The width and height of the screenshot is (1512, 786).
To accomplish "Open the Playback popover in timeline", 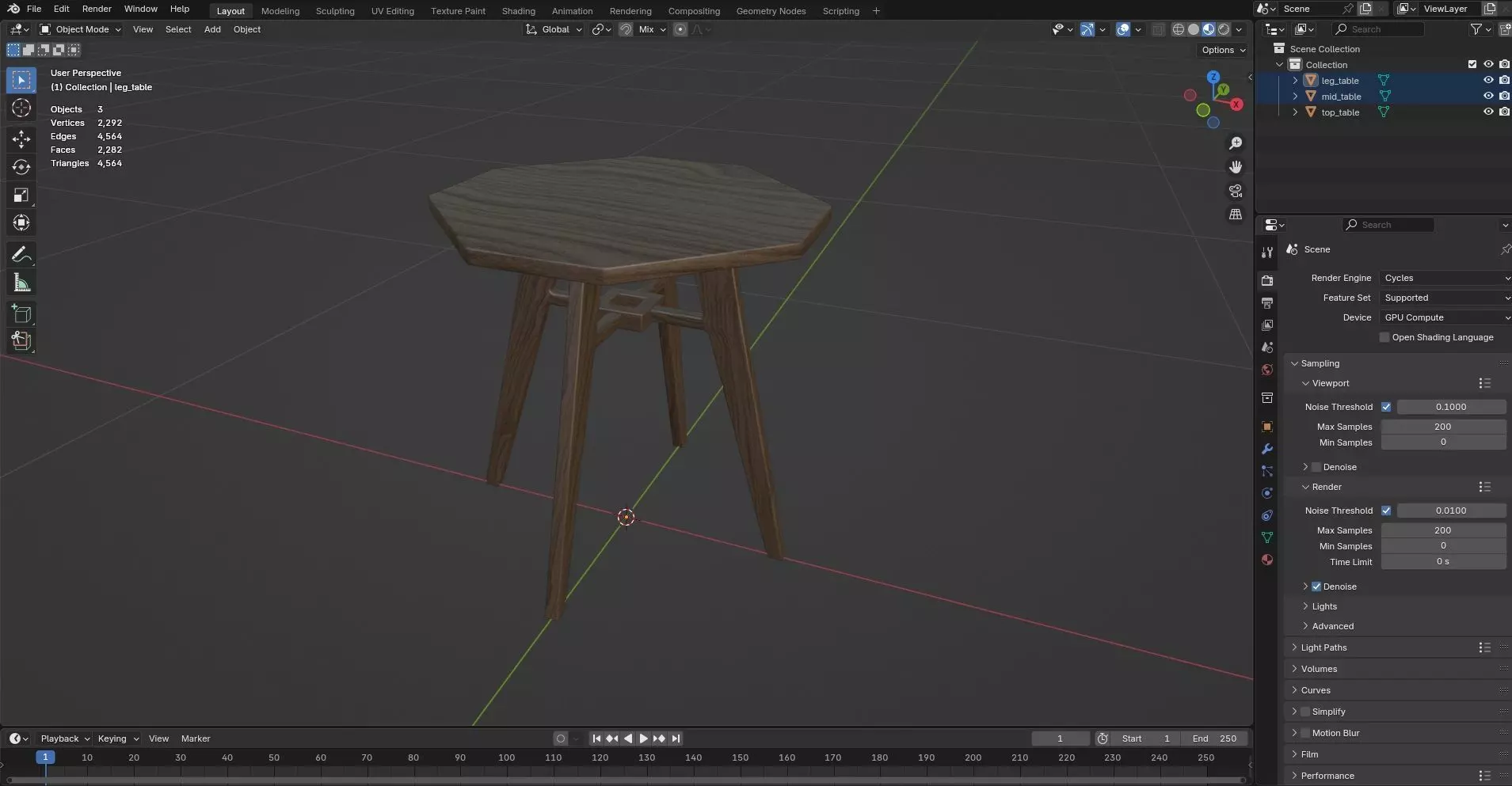I will [x=65, y=739].
